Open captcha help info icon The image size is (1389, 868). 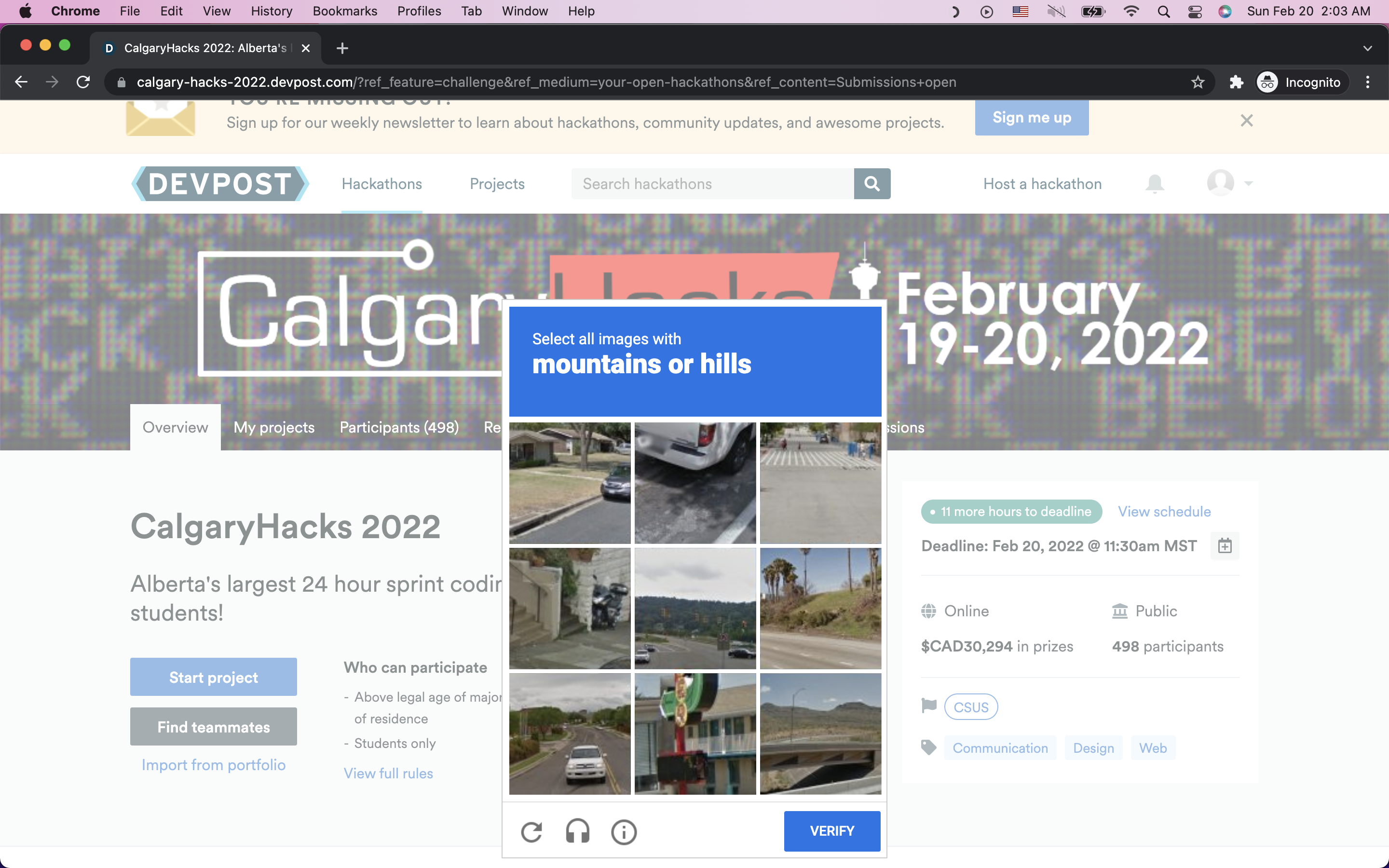[624, 831]
